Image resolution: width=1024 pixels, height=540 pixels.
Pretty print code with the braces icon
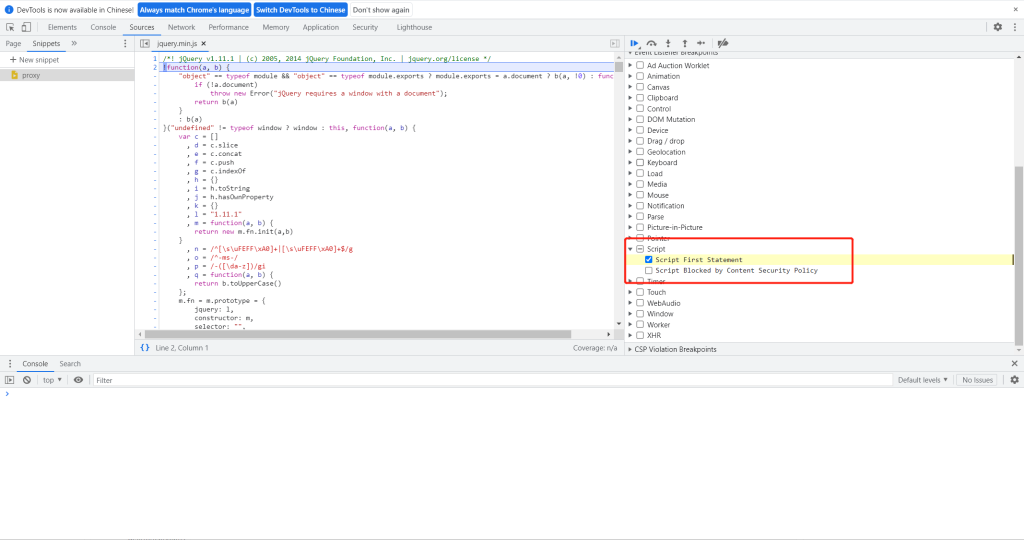[x=145, y=348]
